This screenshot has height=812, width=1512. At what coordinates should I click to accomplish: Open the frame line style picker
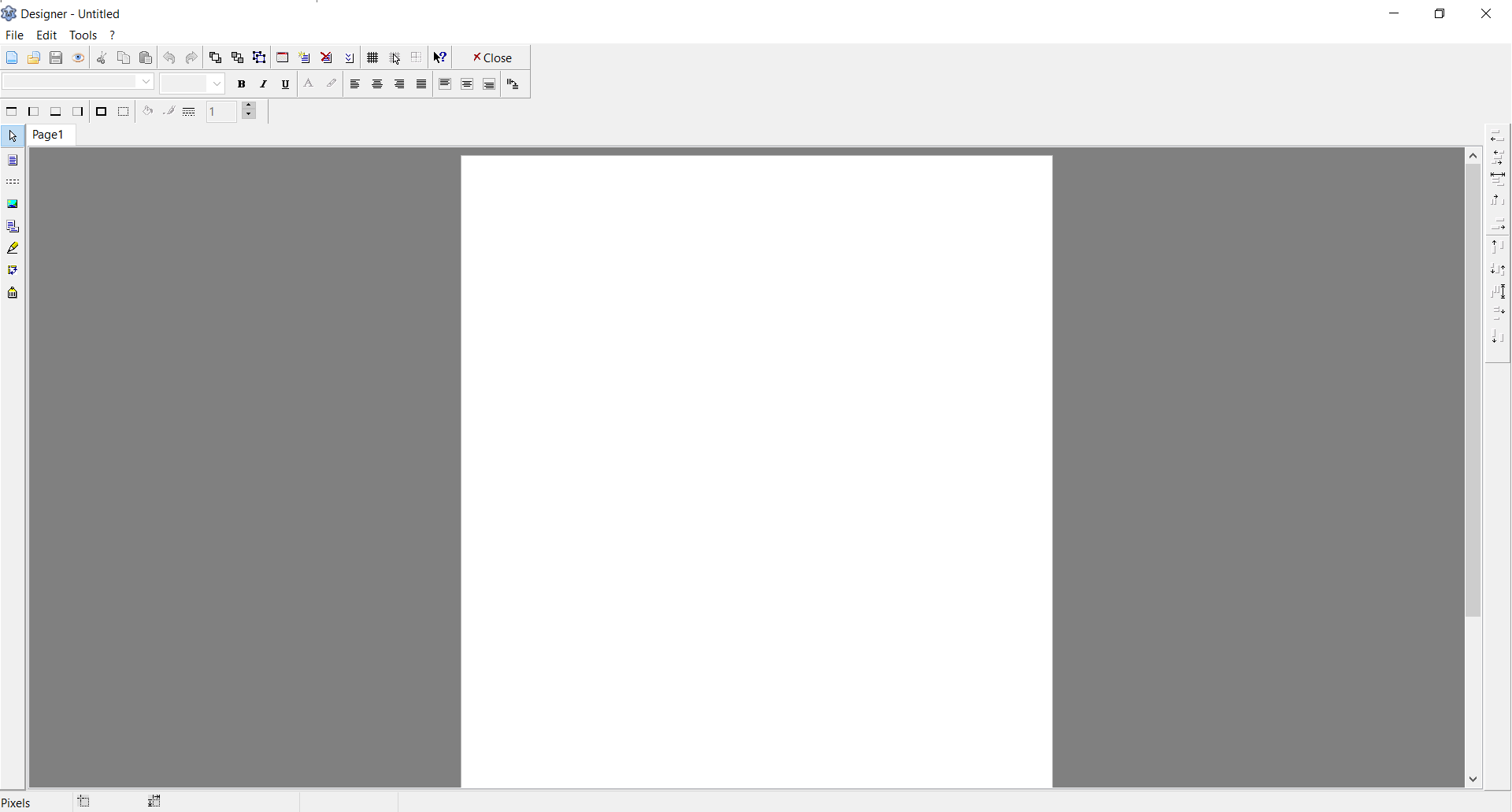click(189, 112)
